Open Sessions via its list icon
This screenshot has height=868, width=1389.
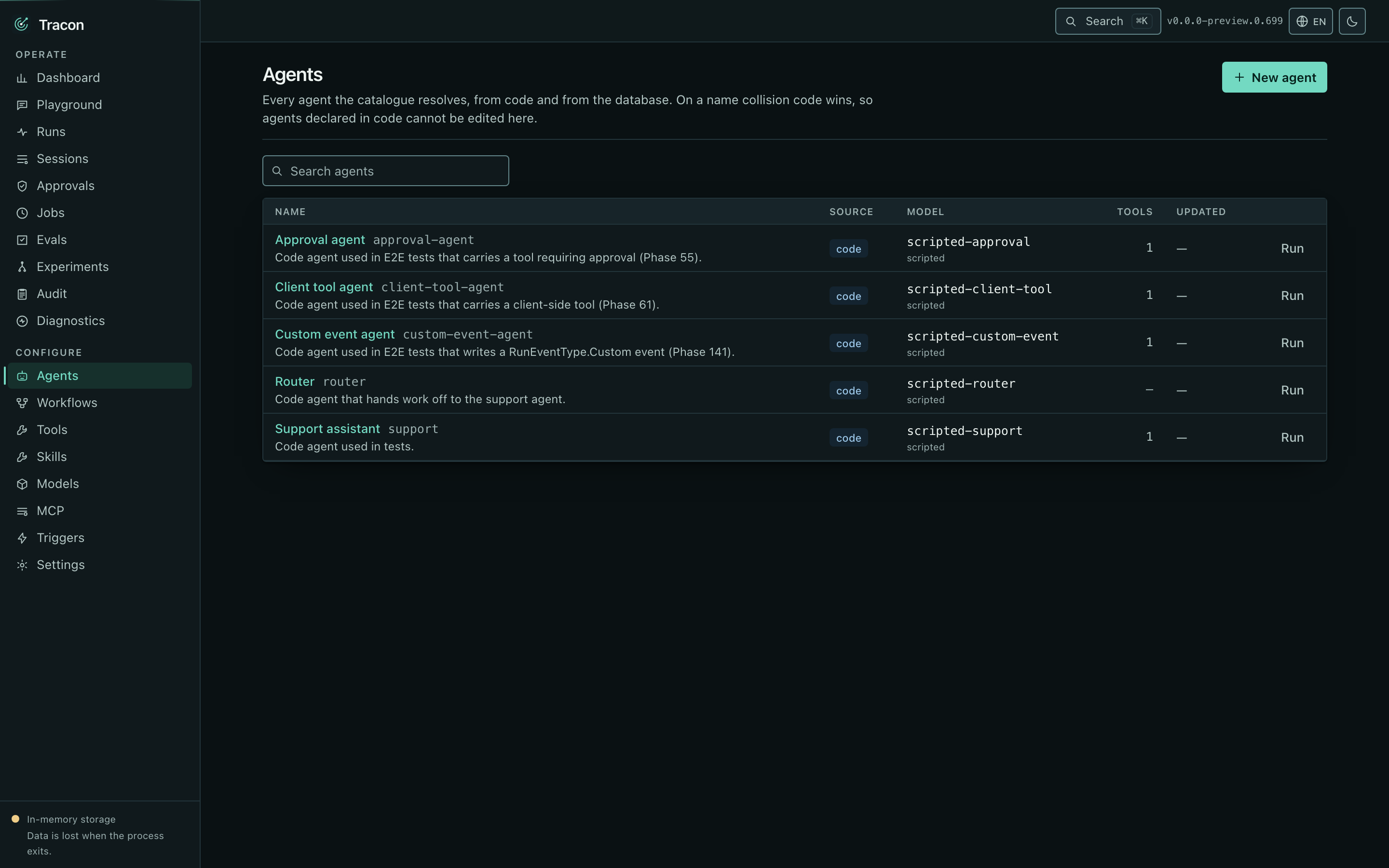tap(22, 159)
